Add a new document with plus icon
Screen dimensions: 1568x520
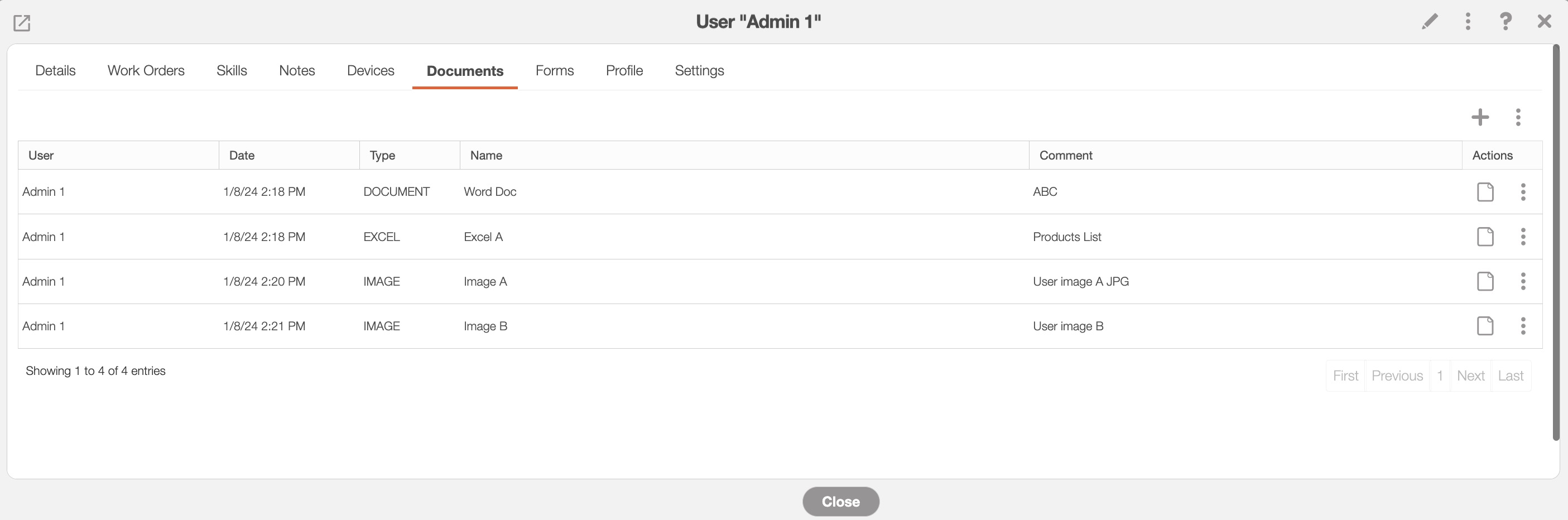pos(1480,117)
